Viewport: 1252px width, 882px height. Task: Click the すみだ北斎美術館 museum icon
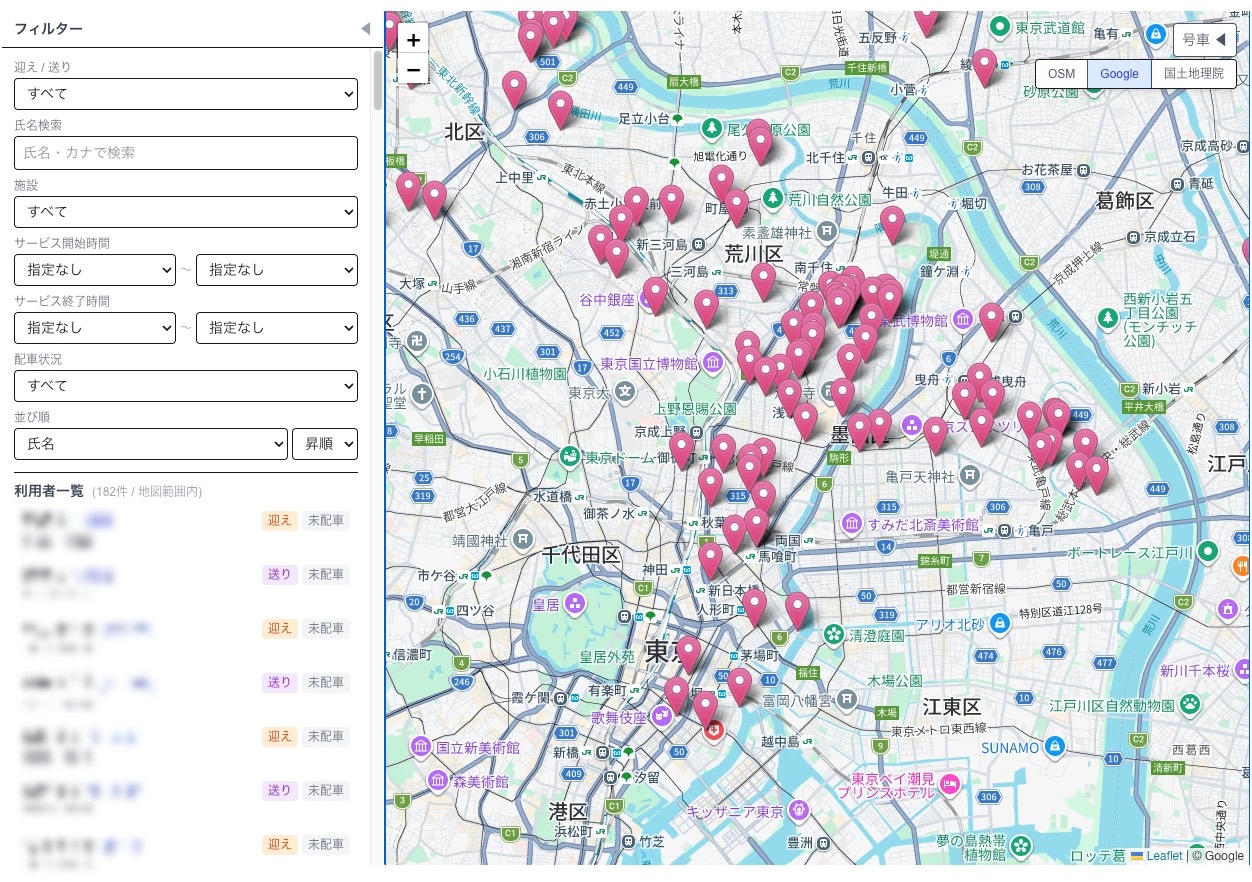pyautogui.click(x=852, y=523)
